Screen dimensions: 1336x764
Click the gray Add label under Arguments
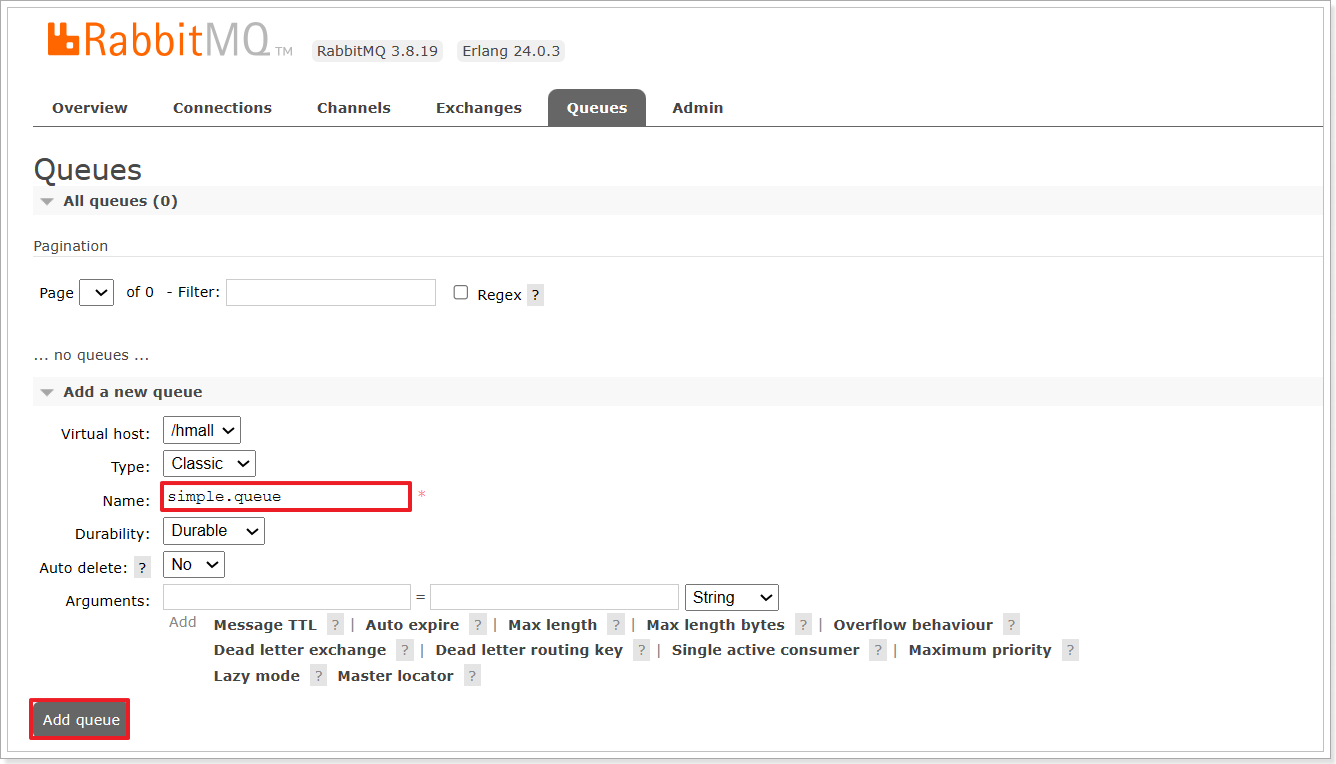[x=183, y=622]
